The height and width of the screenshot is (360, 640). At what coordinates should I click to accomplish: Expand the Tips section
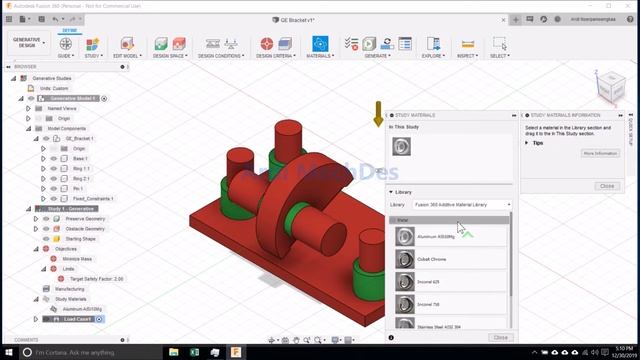(527, 143)
